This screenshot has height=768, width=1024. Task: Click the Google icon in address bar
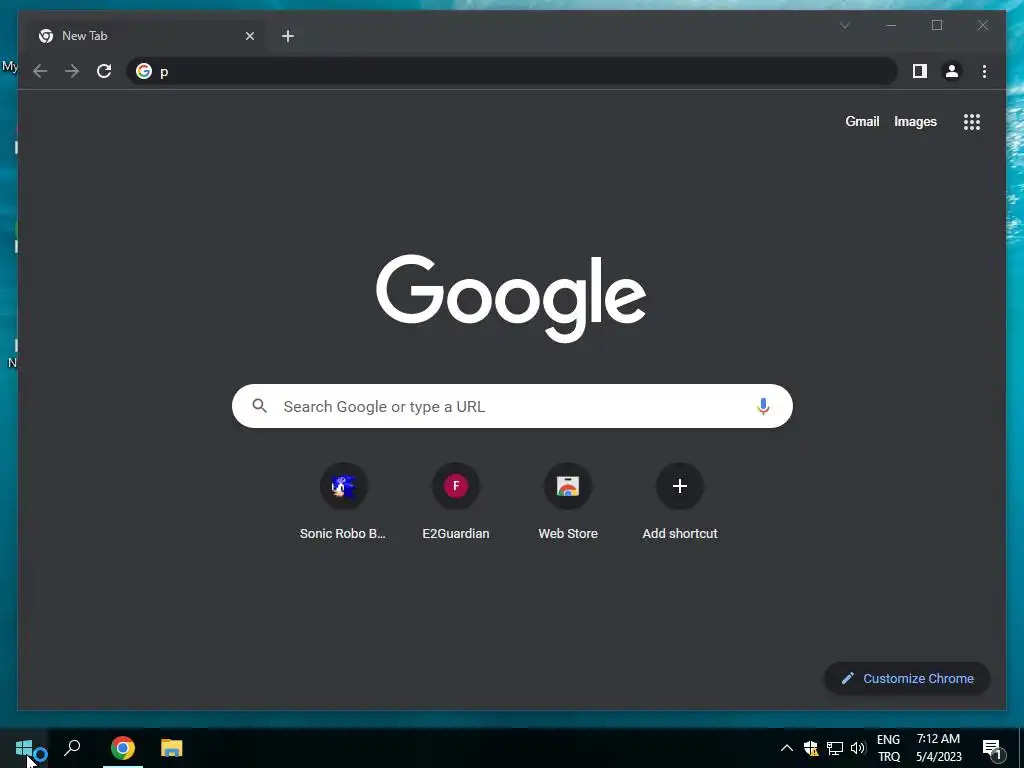coord(144,71)
